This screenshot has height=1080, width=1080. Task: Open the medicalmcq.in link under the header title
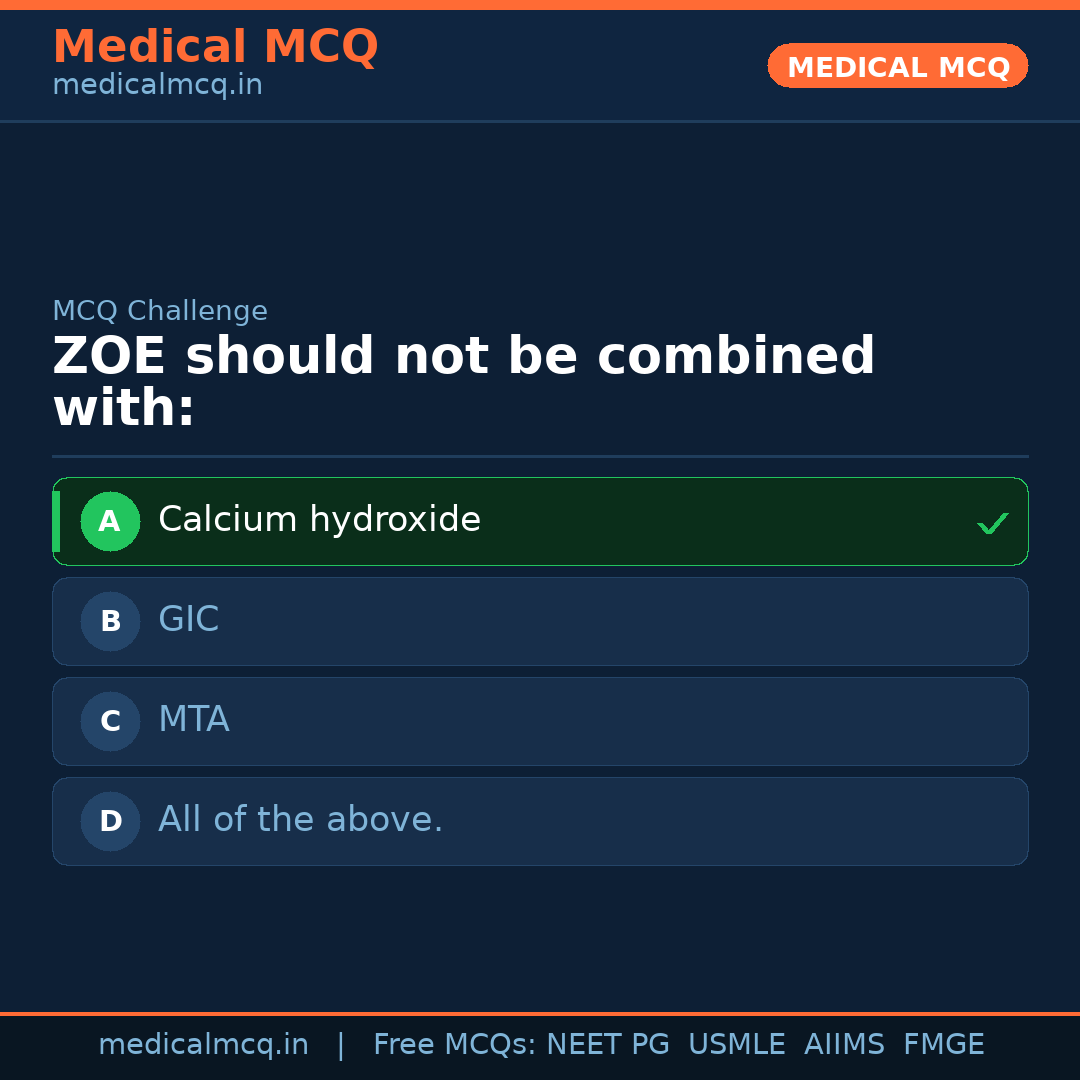(157, 86)
